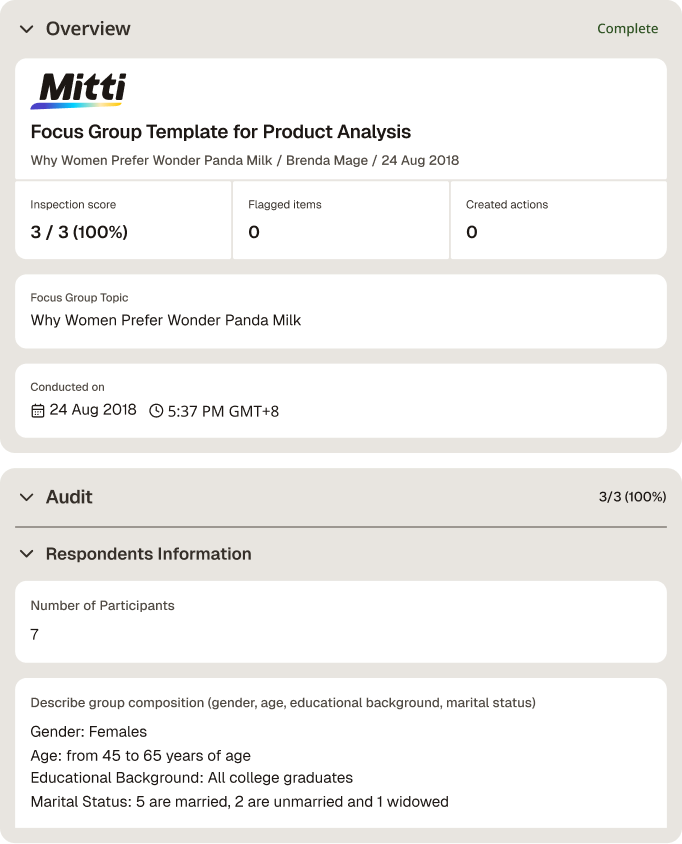This screenshot has height=844, width=682.
Task: Click the Number of Participants label
Action: point(102,606)
